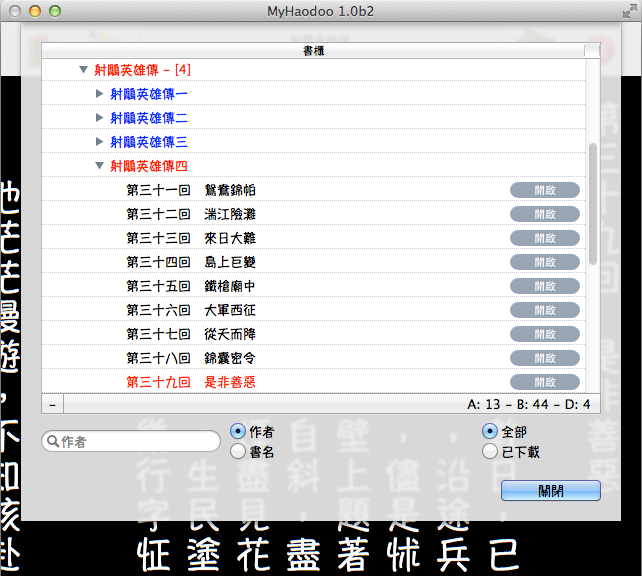The height and width of the screenshot is (576, 642).
Task: Select row 第三十七回 從天而降
Action: (x=314, y=334)
